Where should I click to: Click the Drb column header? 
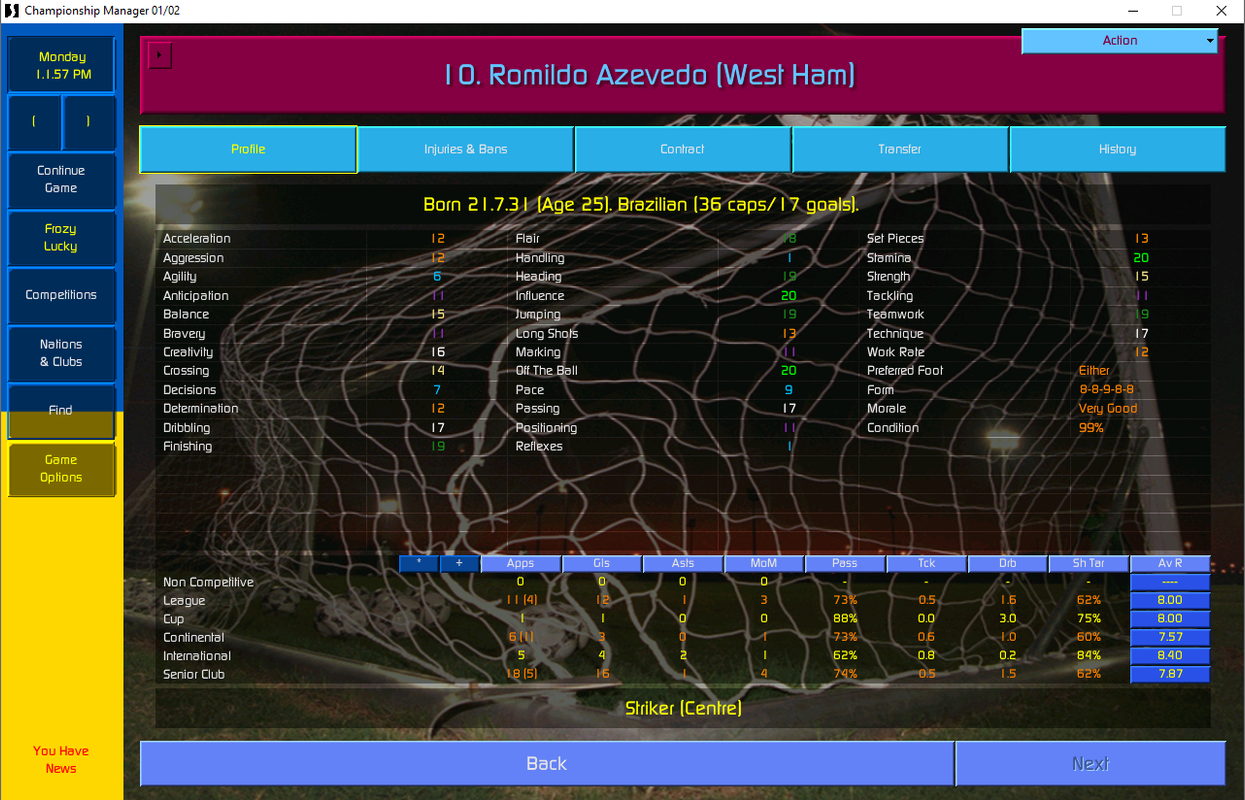(1007, 563)
